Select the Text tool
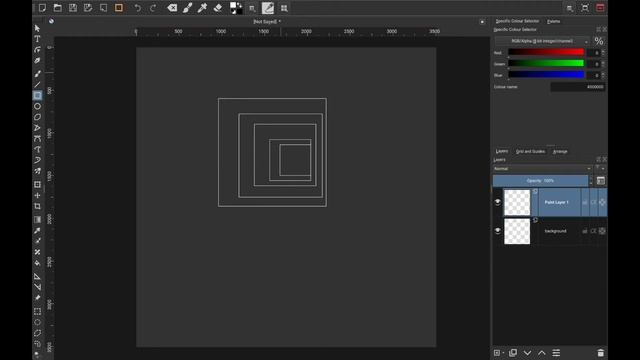Viewport: 640px width, 360px height. pyautogui.click(x=37, y=39)
